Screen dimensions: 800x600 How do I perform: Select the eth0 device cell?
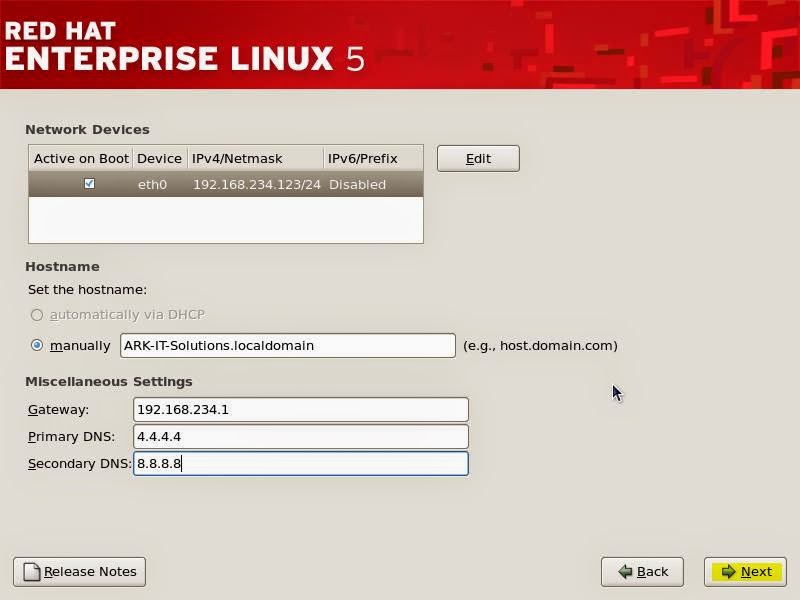(x=152, y=185)
